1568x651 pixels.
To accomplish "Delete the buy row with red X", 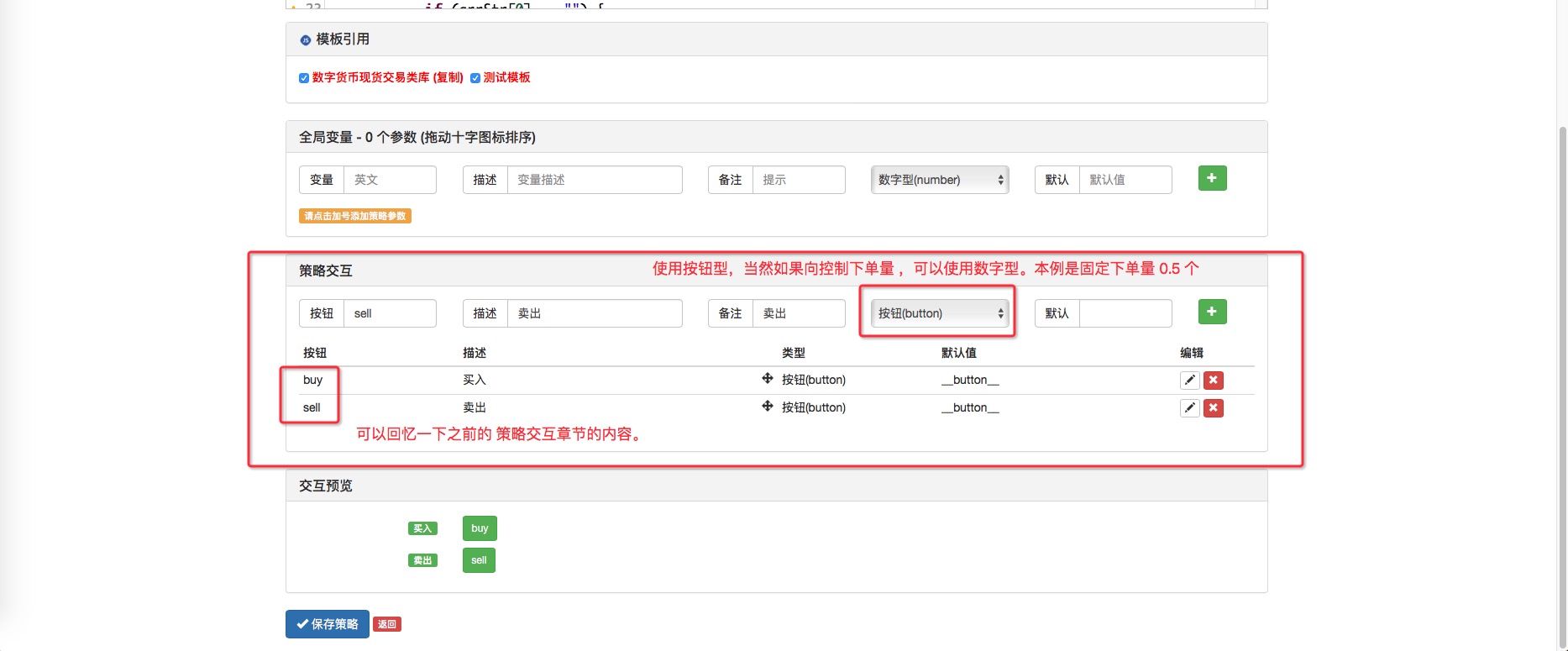I will (1214, 381).
